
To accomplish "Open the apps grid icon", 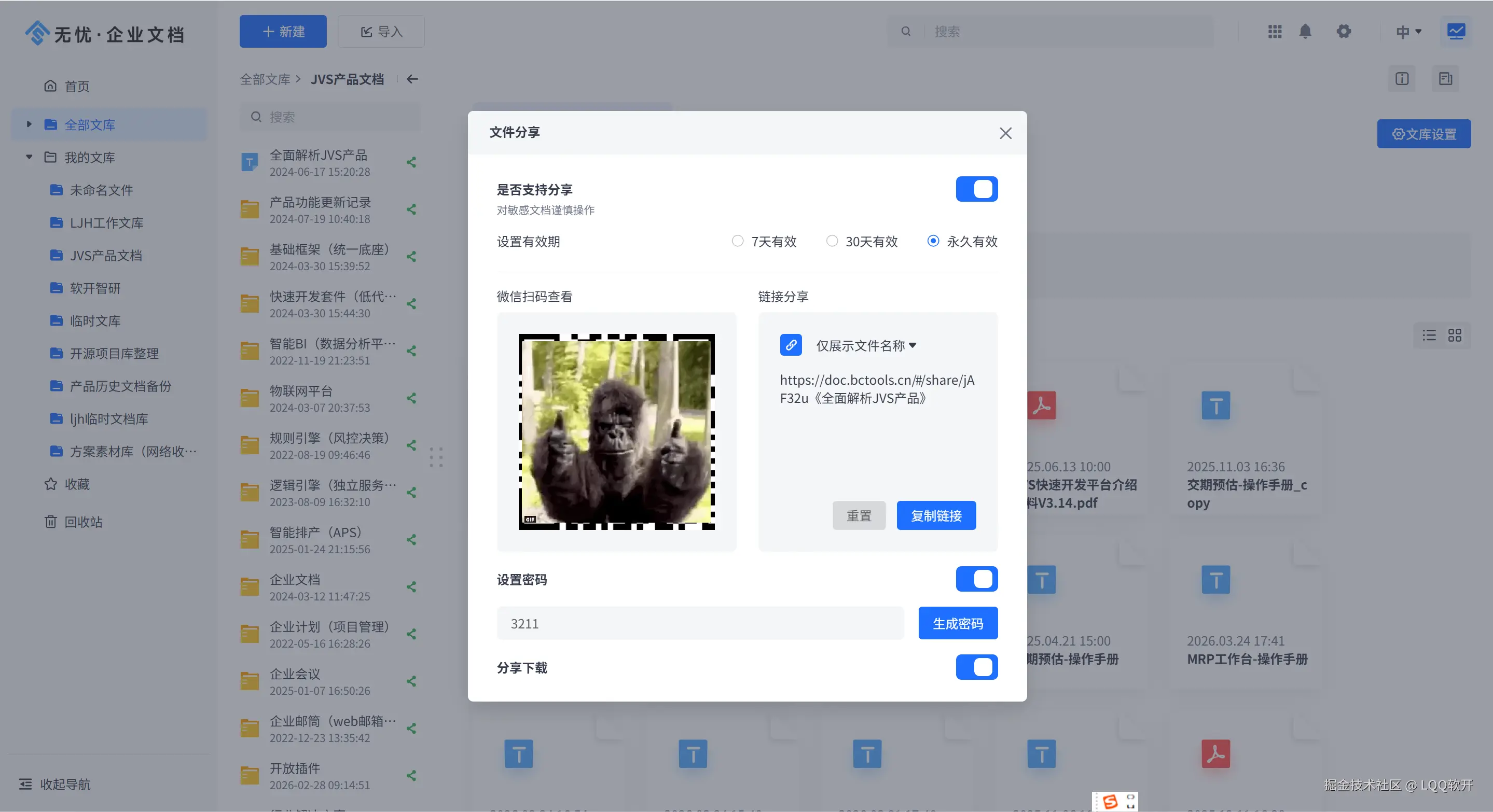I will tap(1275, 31).
